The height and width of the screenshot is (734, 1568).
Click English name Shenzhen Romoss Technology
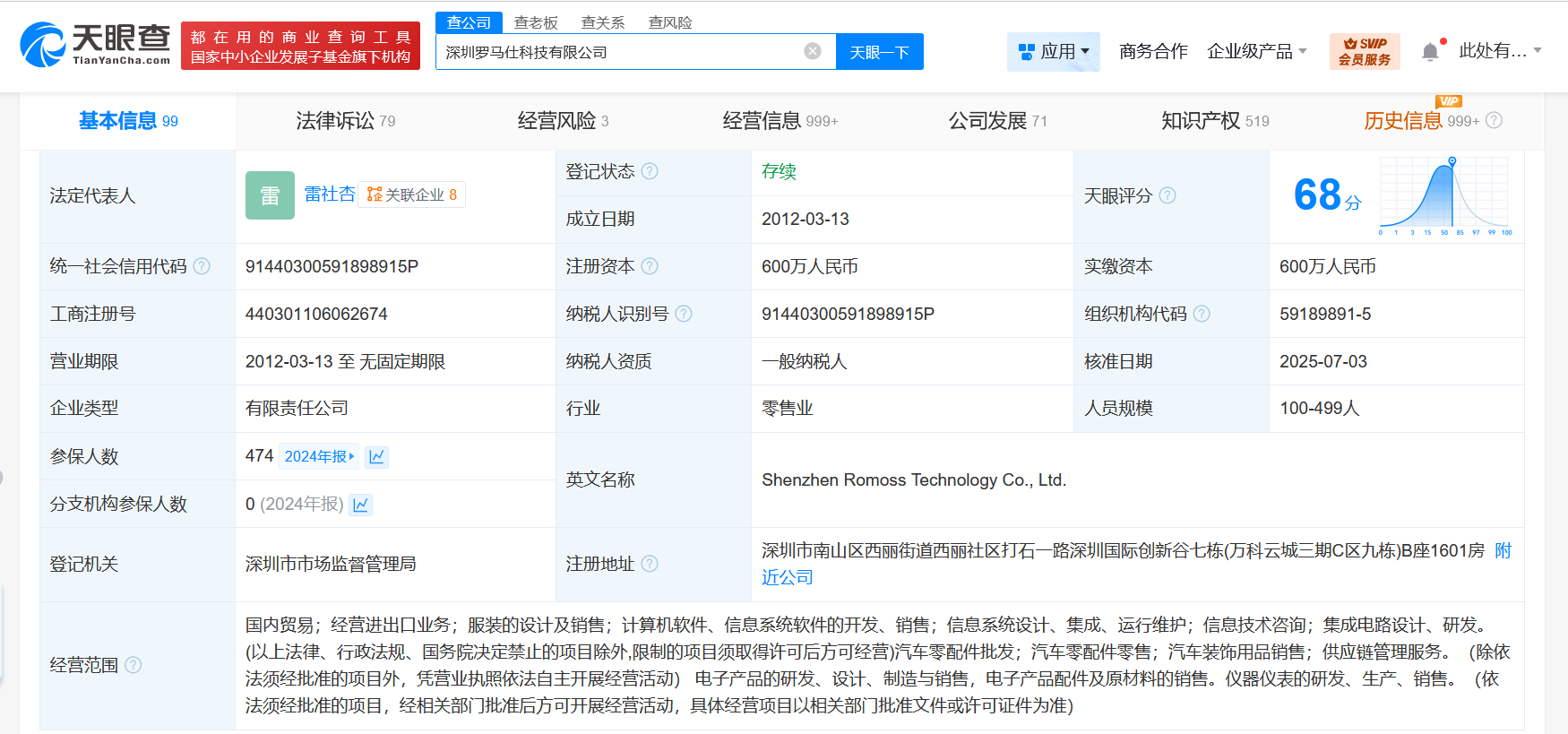(914, 479)
